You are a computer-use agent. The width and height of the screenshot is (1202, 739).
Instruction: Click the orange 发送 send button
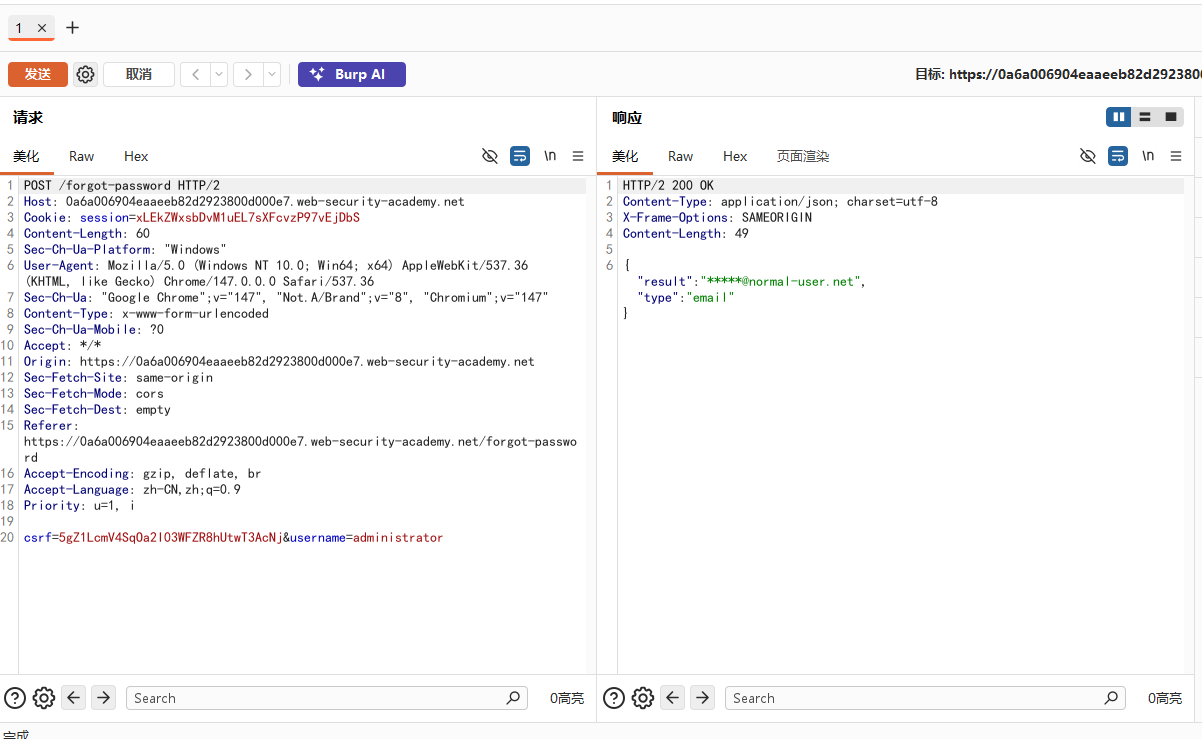(38, 74)
